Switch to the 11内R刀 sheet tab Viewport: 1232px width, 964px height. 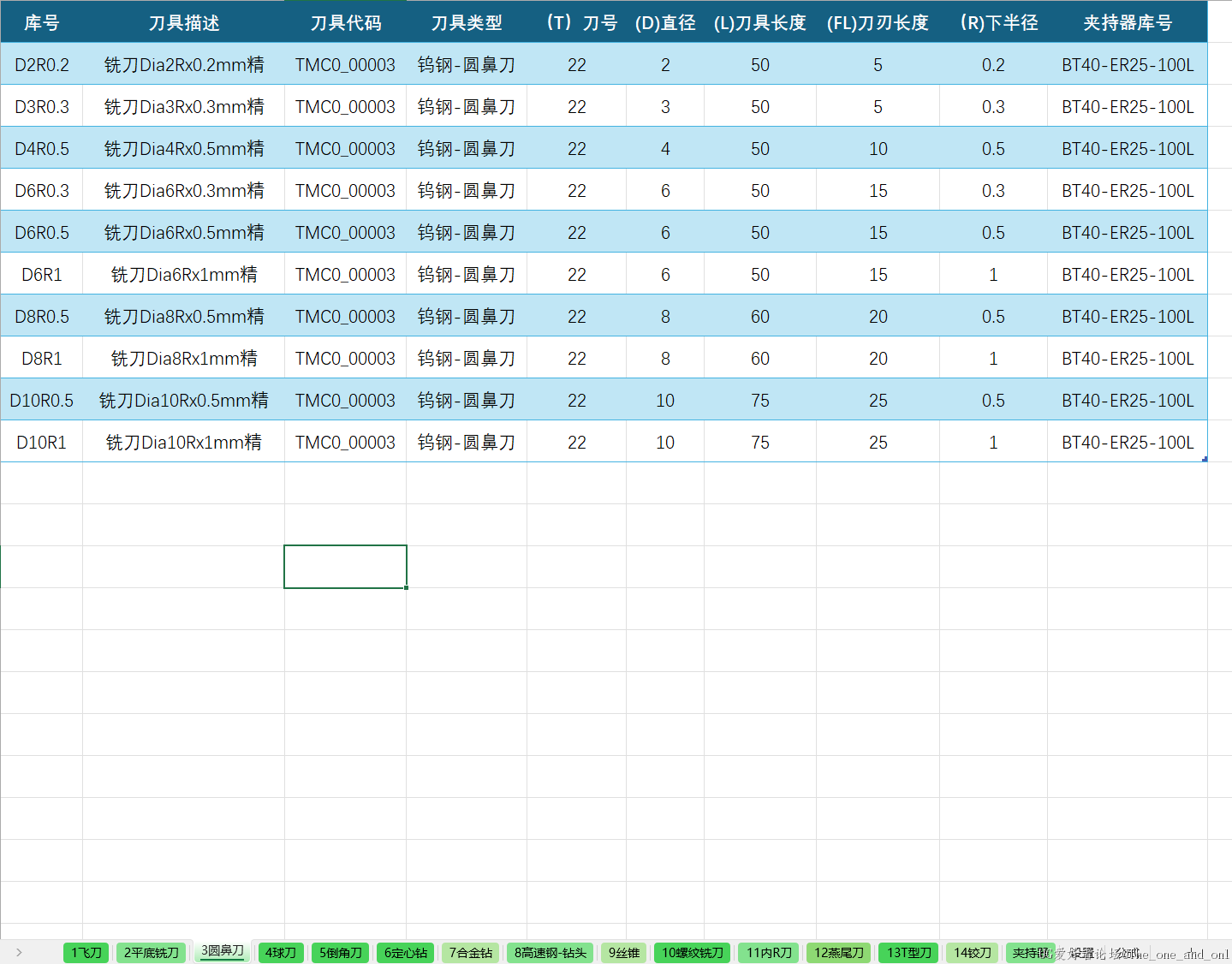coord(769,952)
